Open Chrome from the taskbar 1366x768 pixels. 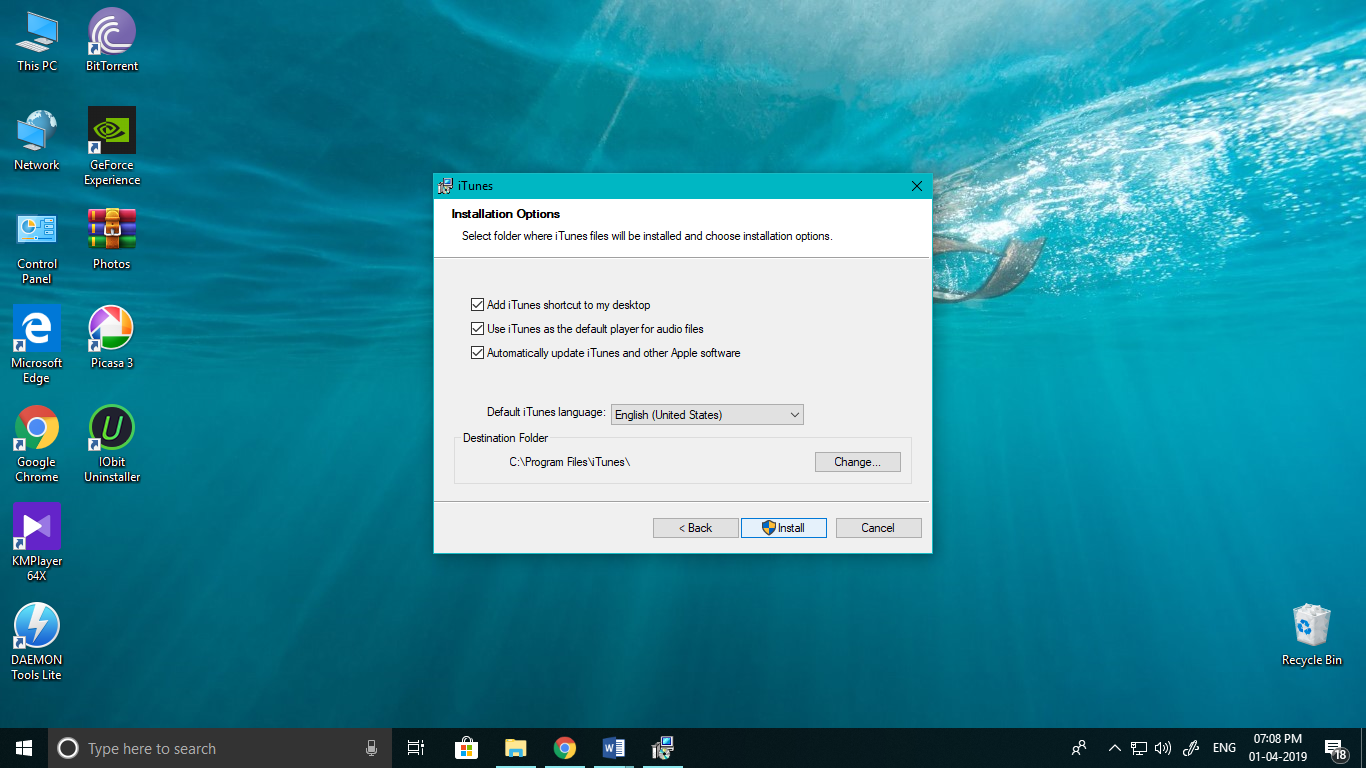[565, 748]
